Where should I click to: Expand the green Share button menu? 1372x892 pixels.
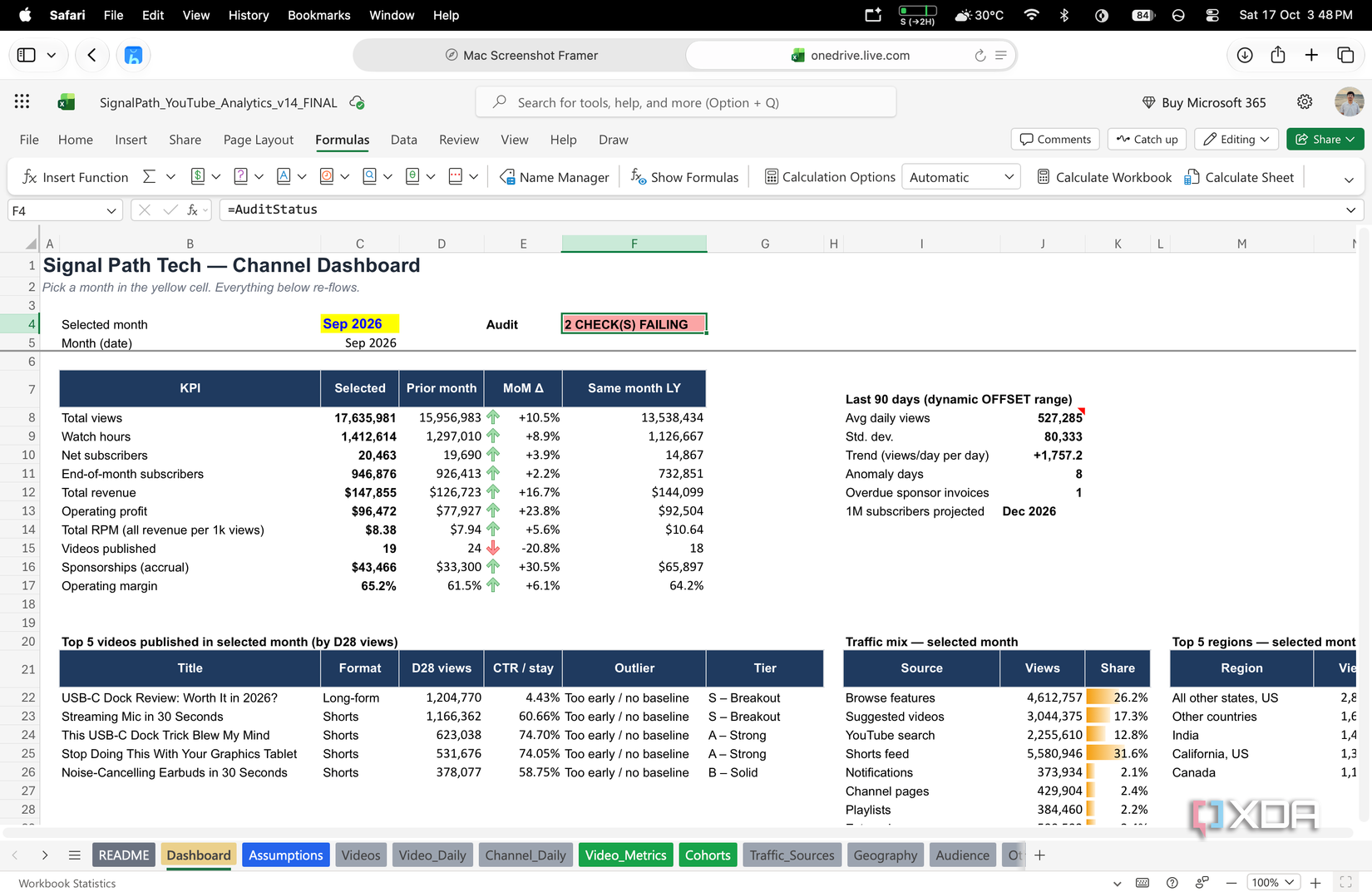pyautogui.click(x=1350, y=139)
